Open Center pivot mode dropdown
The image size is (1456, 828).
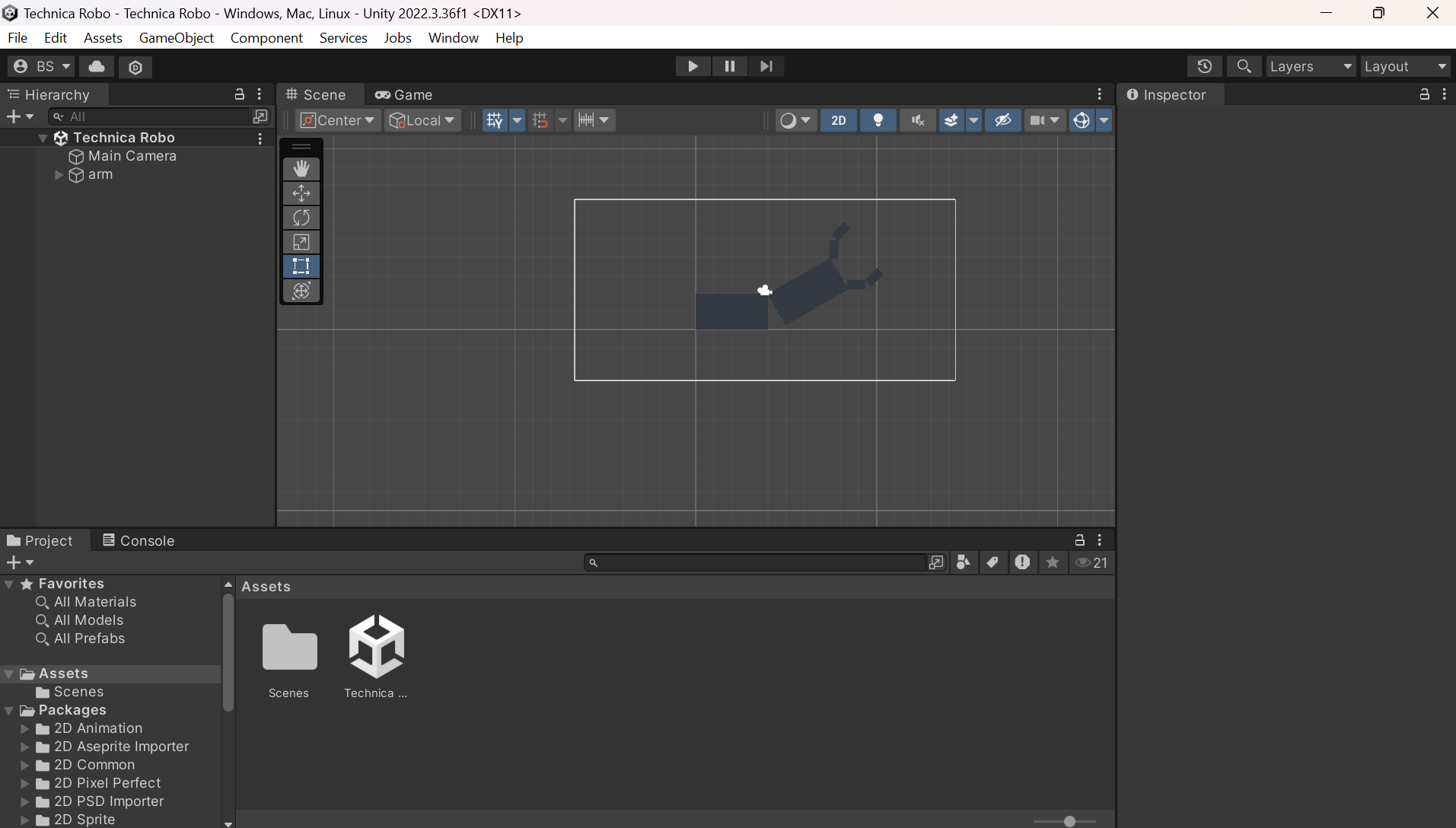(x=338, y=120)
